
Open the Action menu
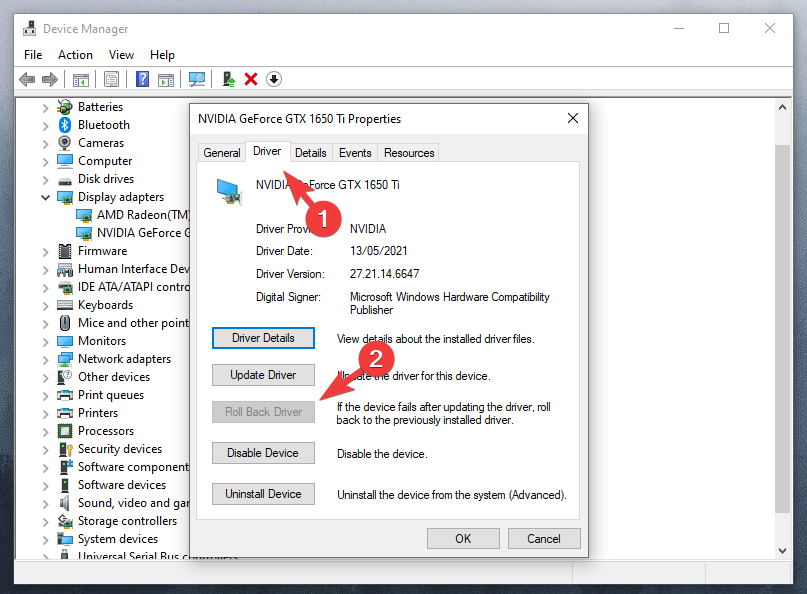75,55
